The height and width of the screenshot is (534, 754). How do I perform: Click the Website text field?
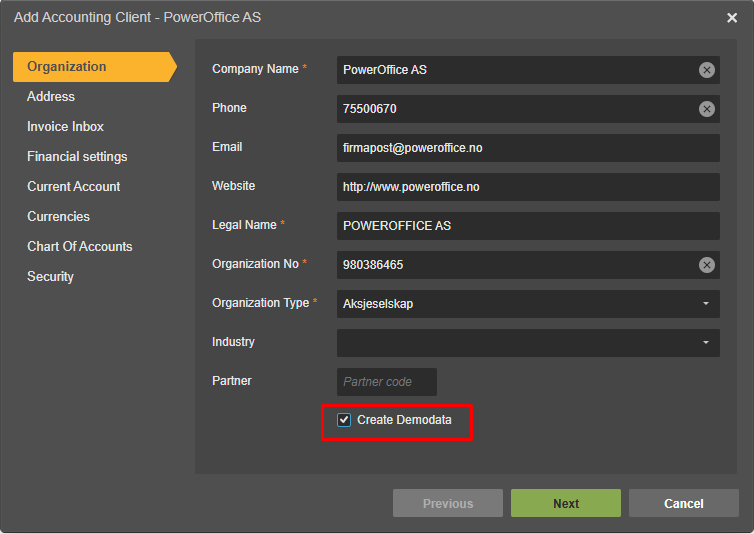[528, 187]
